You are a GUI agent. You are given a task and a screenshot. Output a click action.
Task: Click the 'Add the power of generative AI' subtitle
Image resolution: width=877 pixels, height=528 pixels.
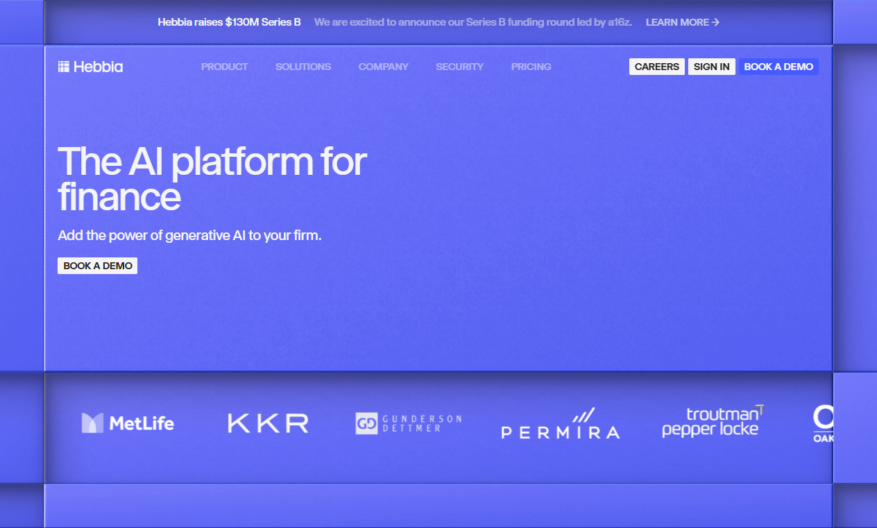point(190,235)
